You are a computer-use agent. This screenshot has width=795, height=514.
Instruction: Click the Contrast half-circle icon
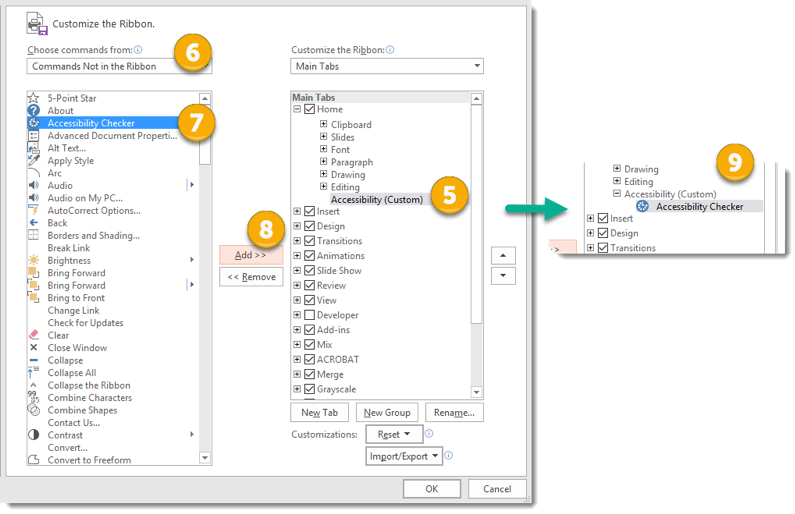pos(34,435)
